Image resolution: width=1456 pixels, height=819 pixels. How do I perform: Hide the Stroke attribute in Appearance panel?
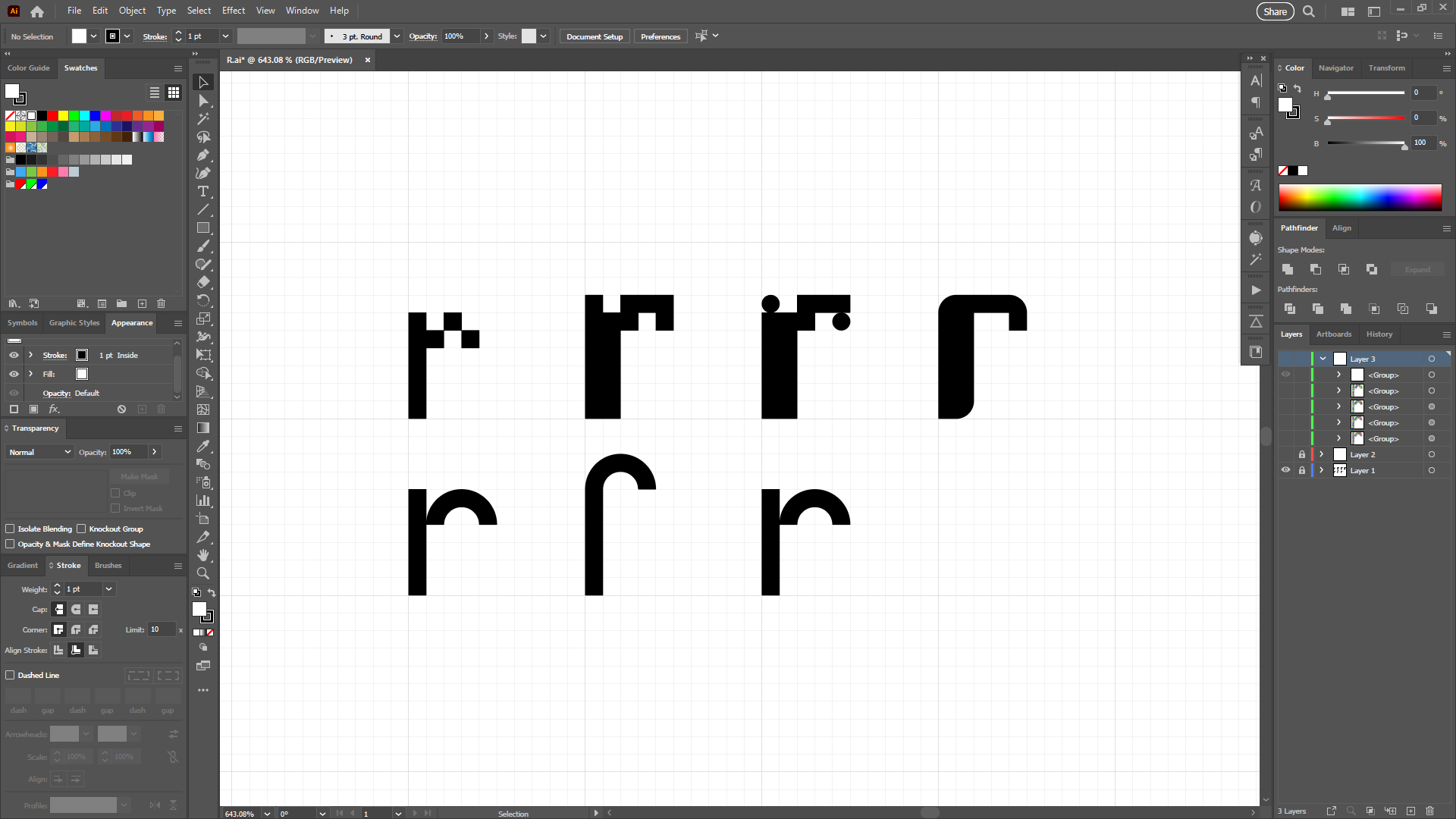[14, 355]
